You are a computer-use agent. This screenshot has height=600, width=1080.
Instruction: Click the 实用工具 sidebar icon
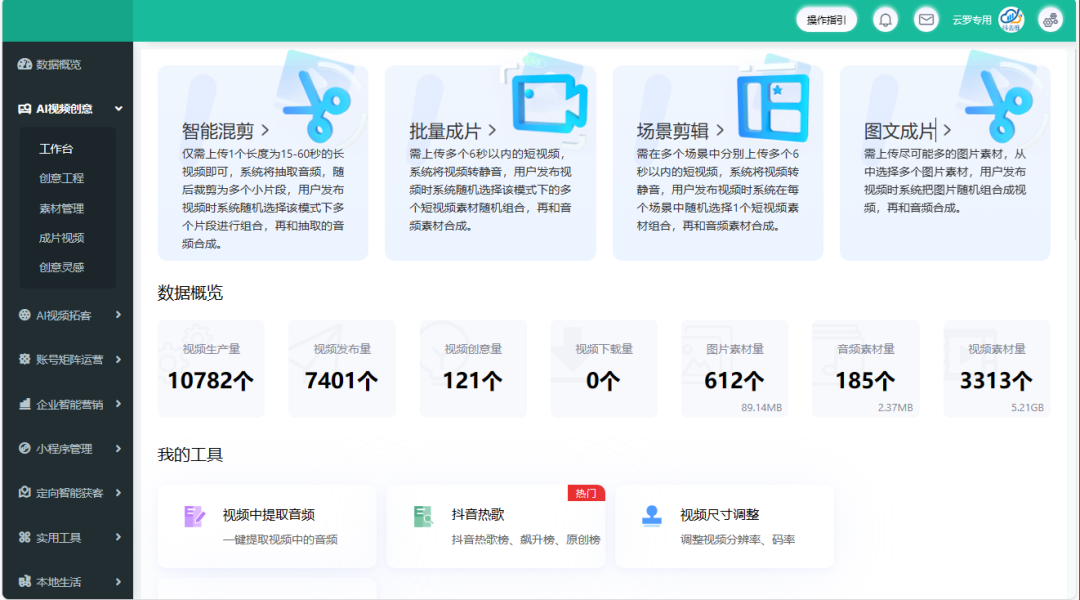[25, 537]
